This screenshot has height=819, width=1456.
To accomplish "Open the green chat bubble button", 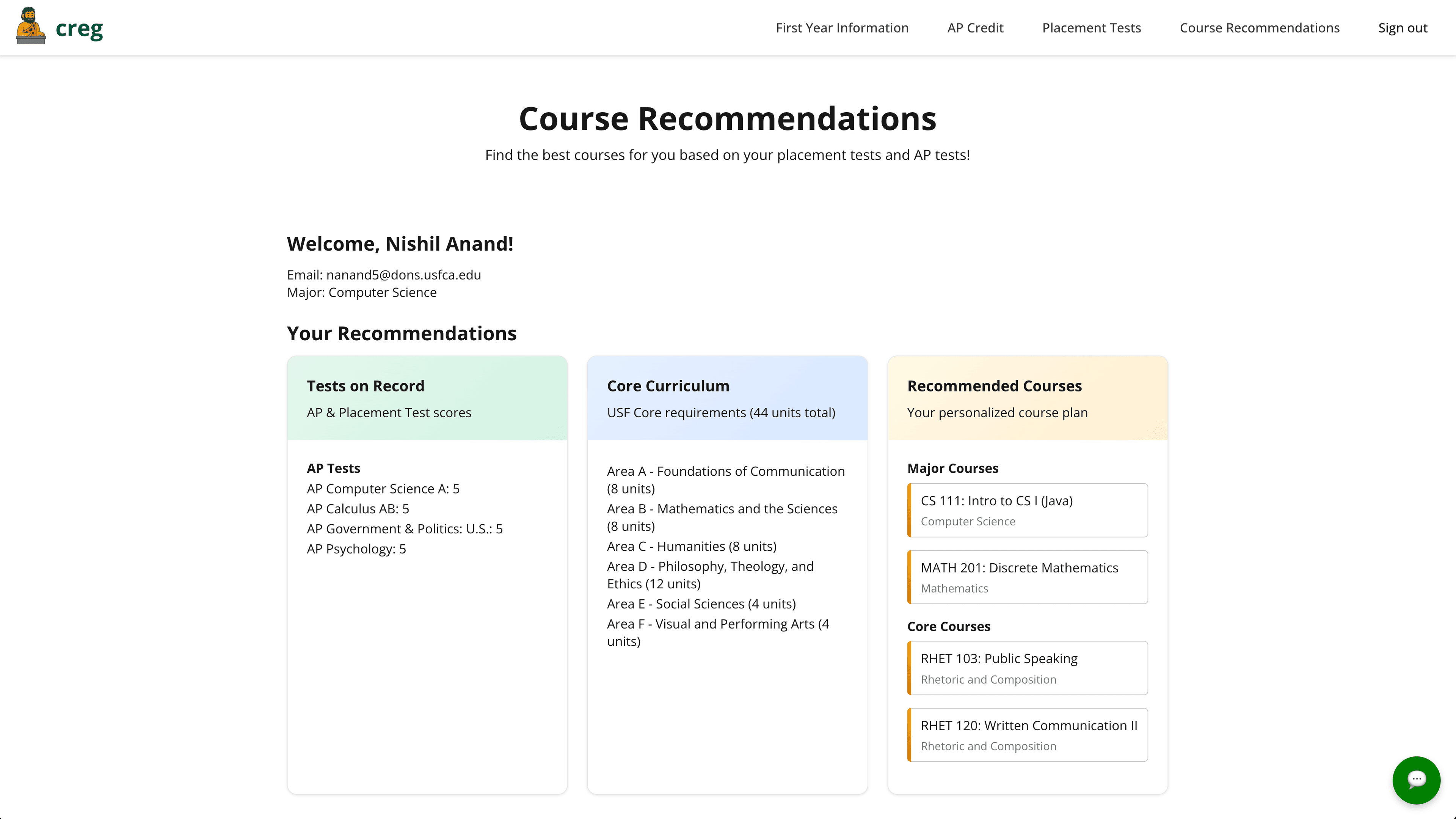I will (x=1416, y=780).
